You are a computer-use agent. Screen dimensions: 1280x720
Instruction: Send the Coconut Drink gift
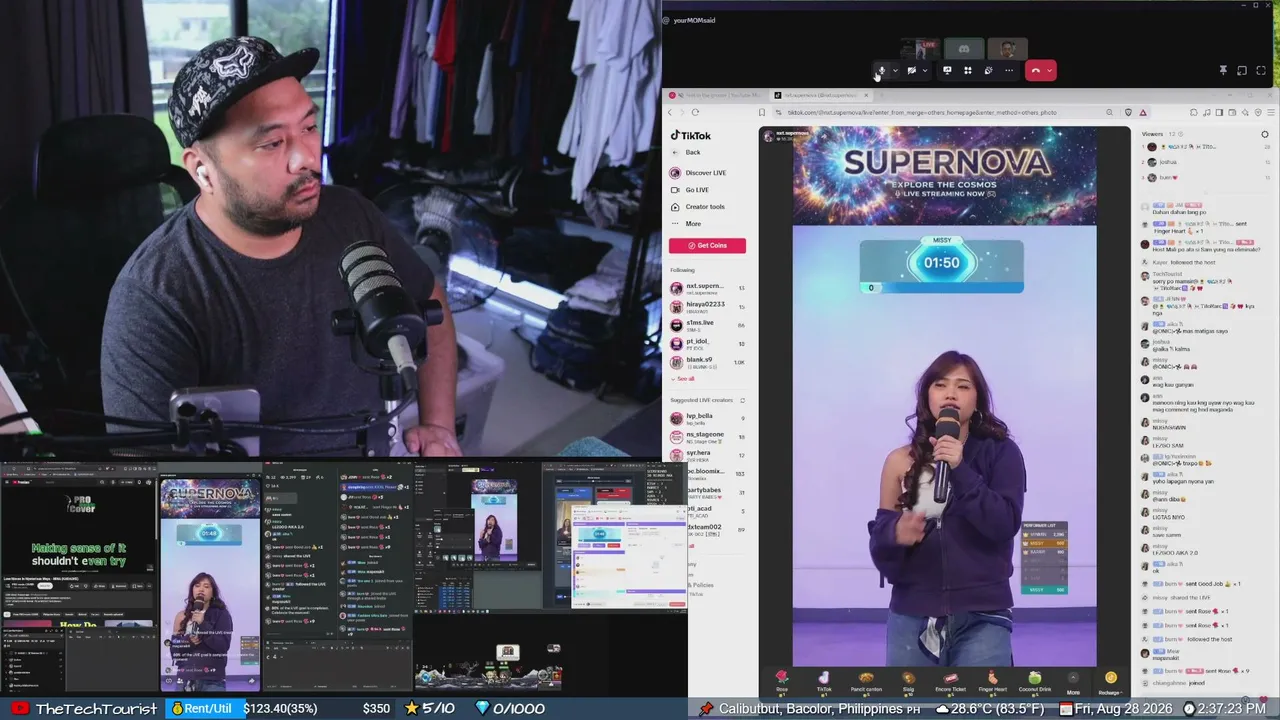[1034, 682]
